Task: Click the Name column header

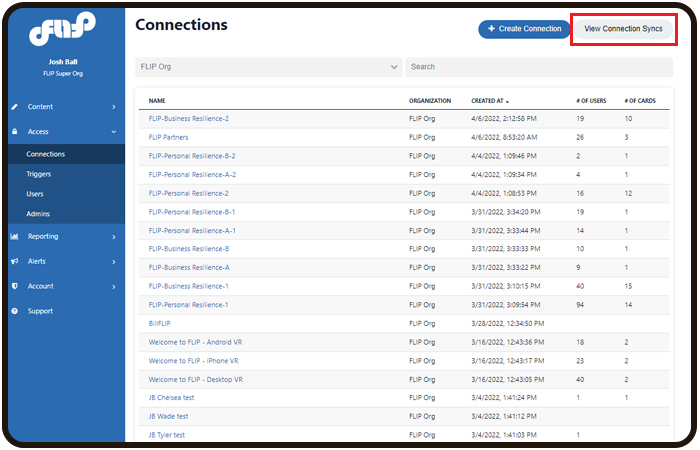Action: click(x=157, y=101)
